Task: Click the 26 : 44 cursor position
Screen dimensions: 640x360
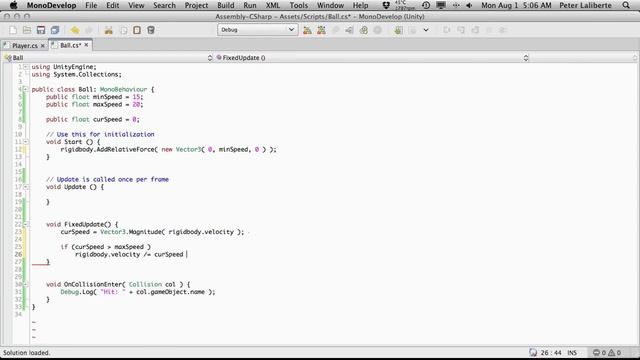Action: (551, 353)
